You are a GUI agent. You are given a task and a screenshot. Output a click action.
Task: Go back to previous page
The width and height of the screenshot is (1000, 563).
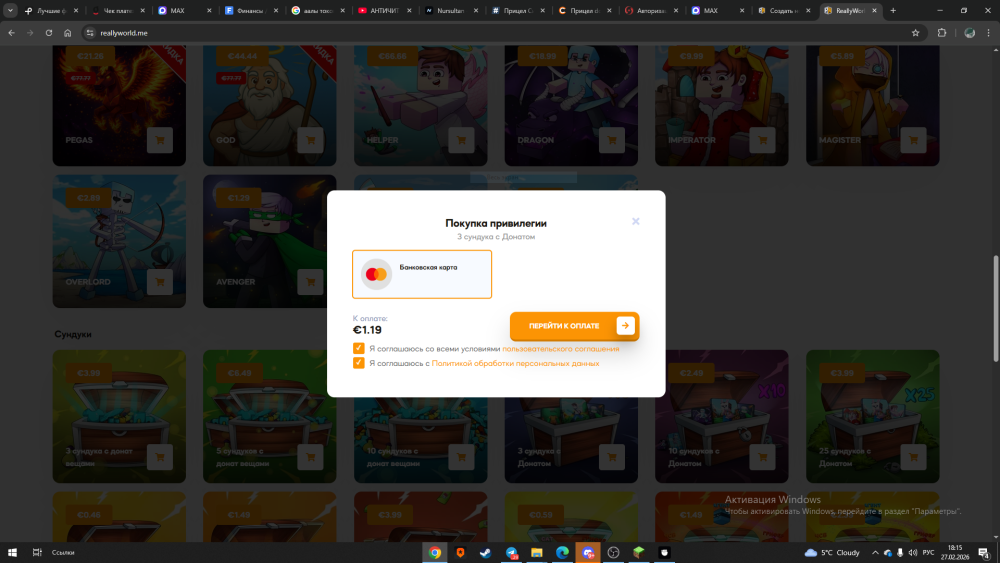coord(11,33)
